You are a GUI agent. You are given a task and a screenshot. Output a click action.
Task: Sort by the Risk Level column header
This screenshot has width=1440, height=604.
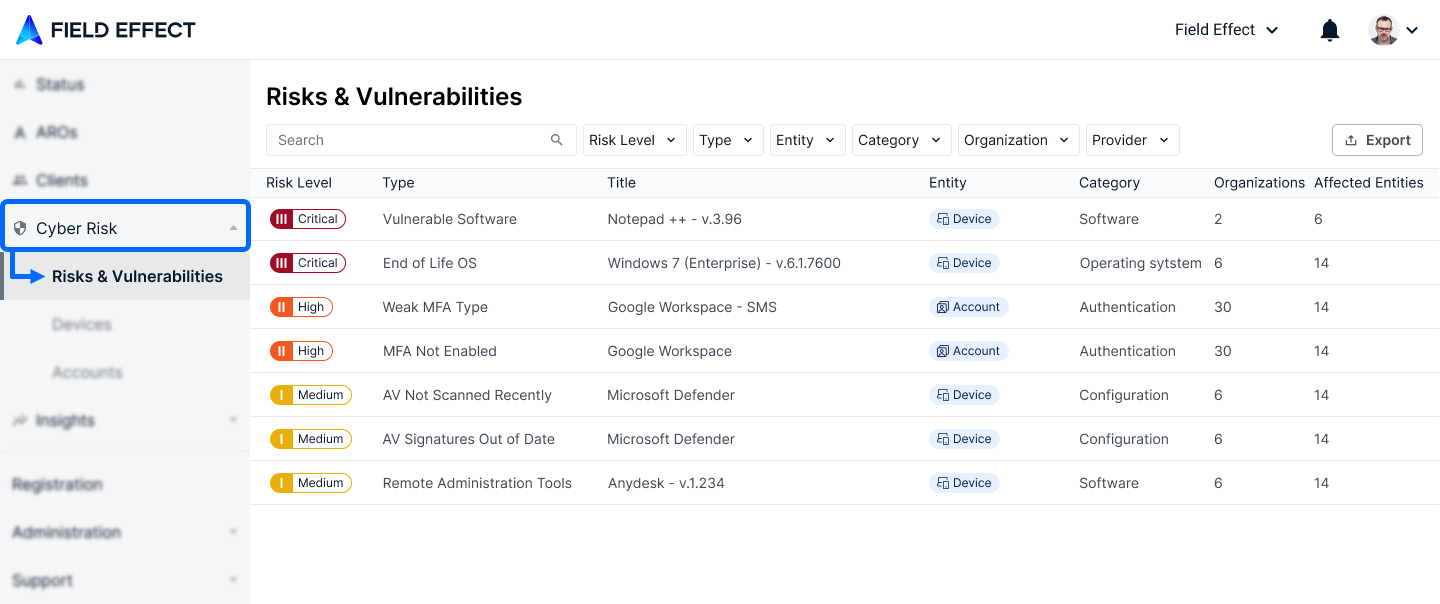tap(299, 183)
